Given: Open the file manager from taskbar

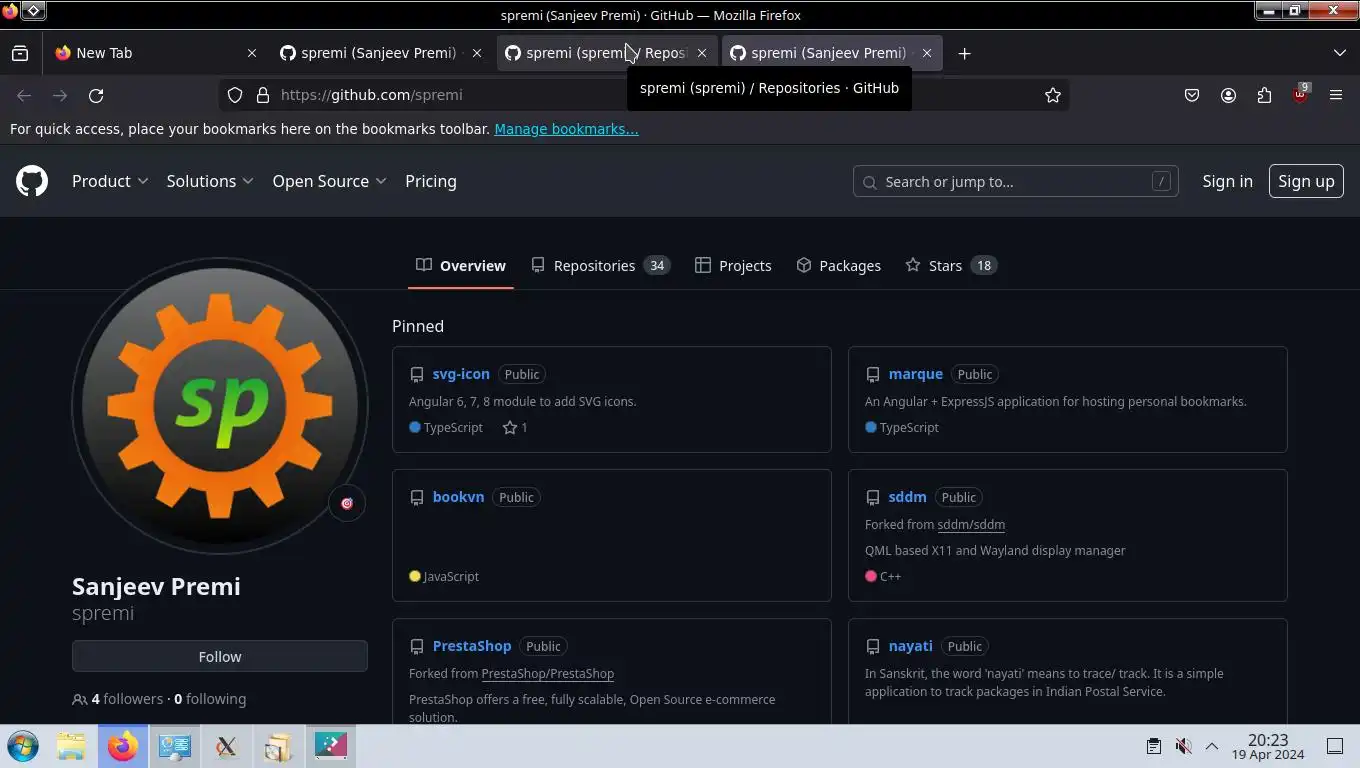Looking at the screenshot, I should point(71,746).
